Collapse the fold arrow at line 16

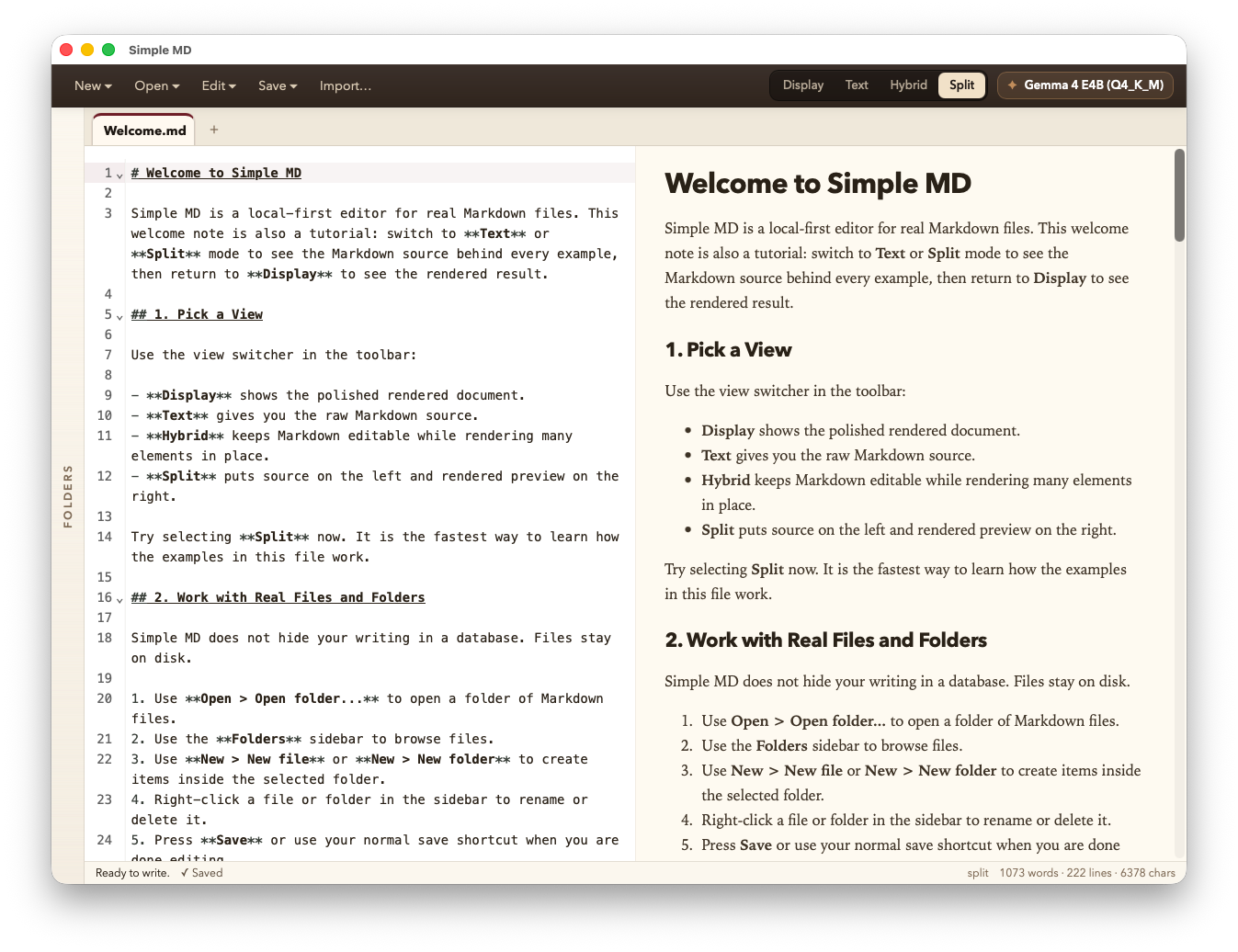pos(119,599)
